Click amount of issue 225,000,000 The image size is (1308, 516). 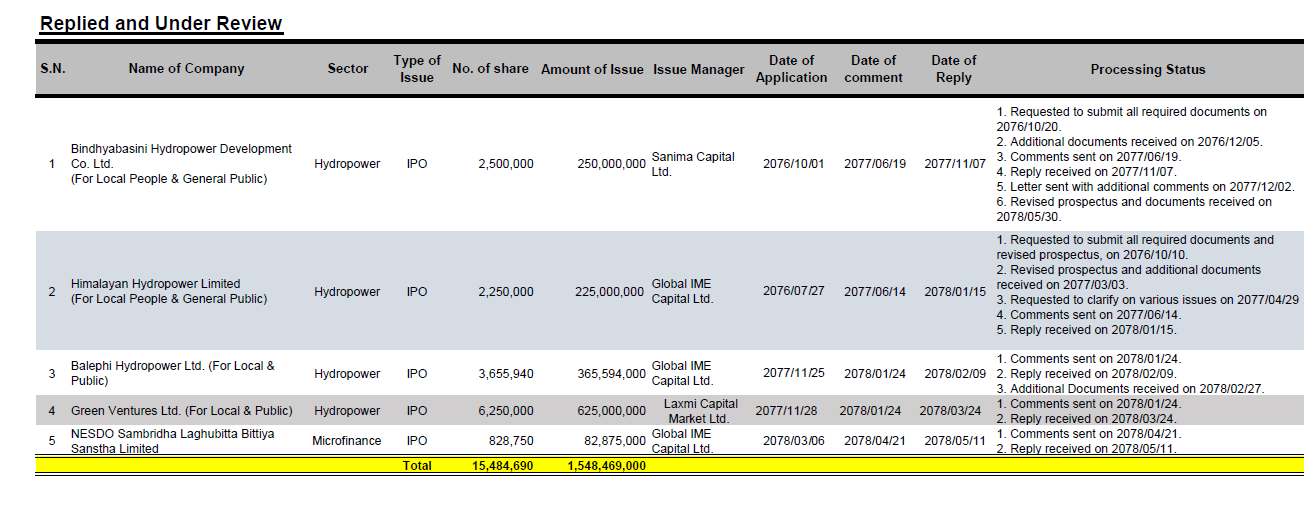coord(611,292)
